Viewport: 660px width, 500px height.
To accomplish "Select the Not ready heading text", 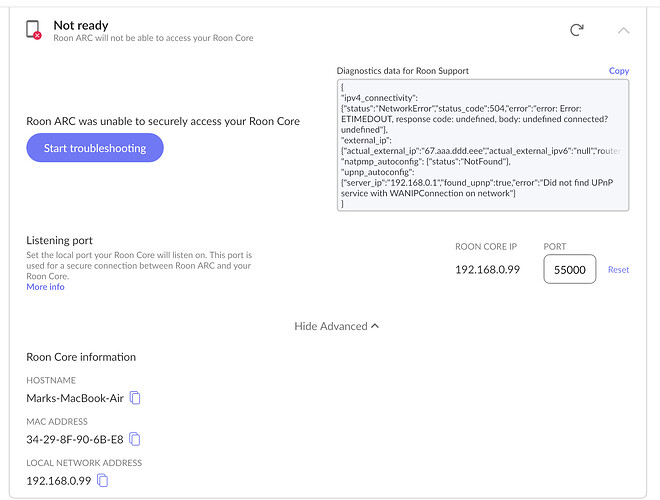I will (81, 24).
